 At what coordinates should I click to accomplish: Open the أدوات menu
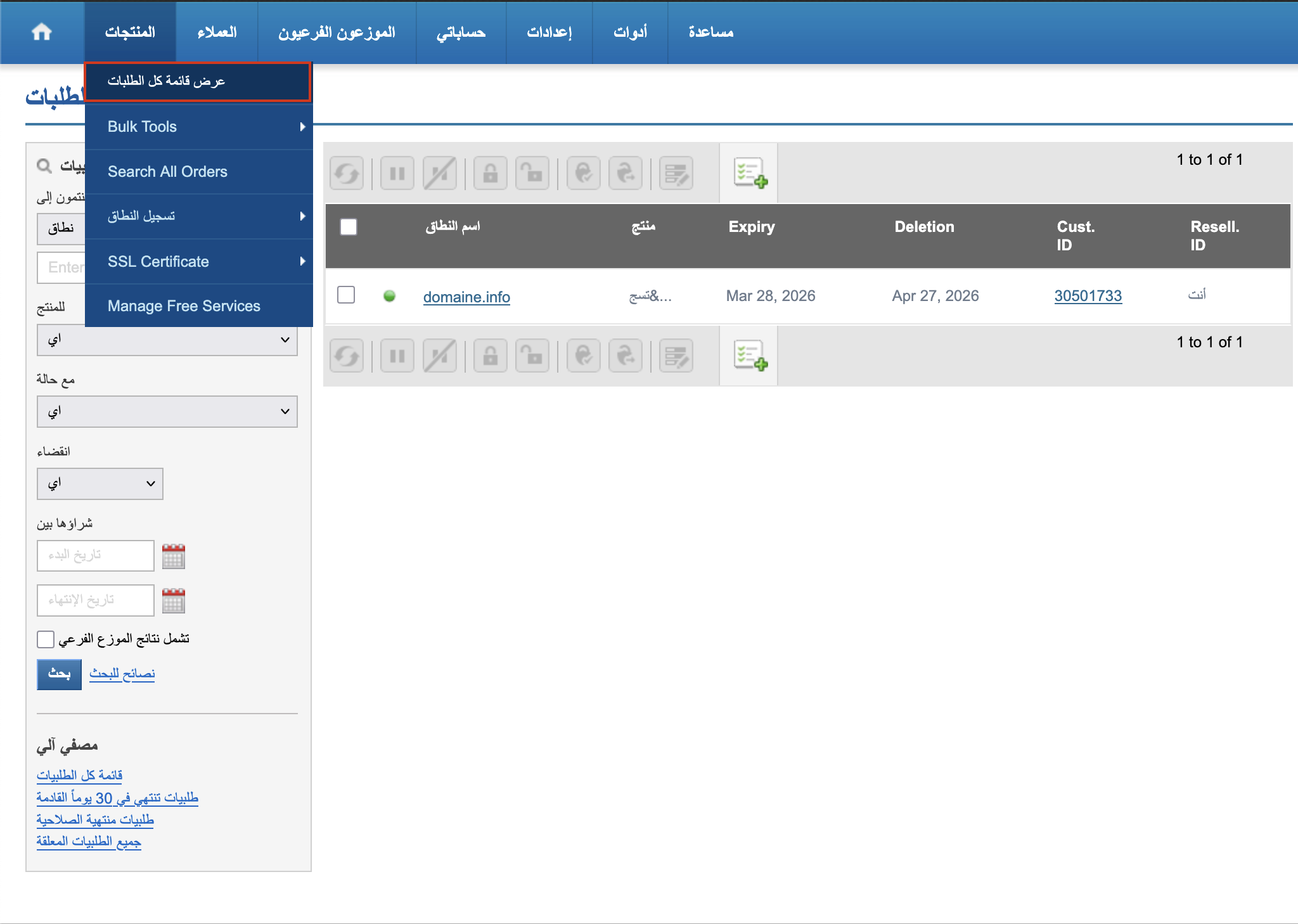pyautogui.click(x=630, y=32)
